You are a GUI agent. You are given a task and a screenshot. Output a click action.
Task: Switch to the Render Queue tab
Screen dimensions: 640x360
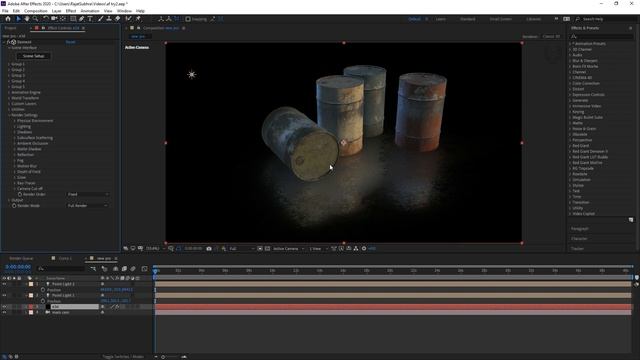click(22, 258)
